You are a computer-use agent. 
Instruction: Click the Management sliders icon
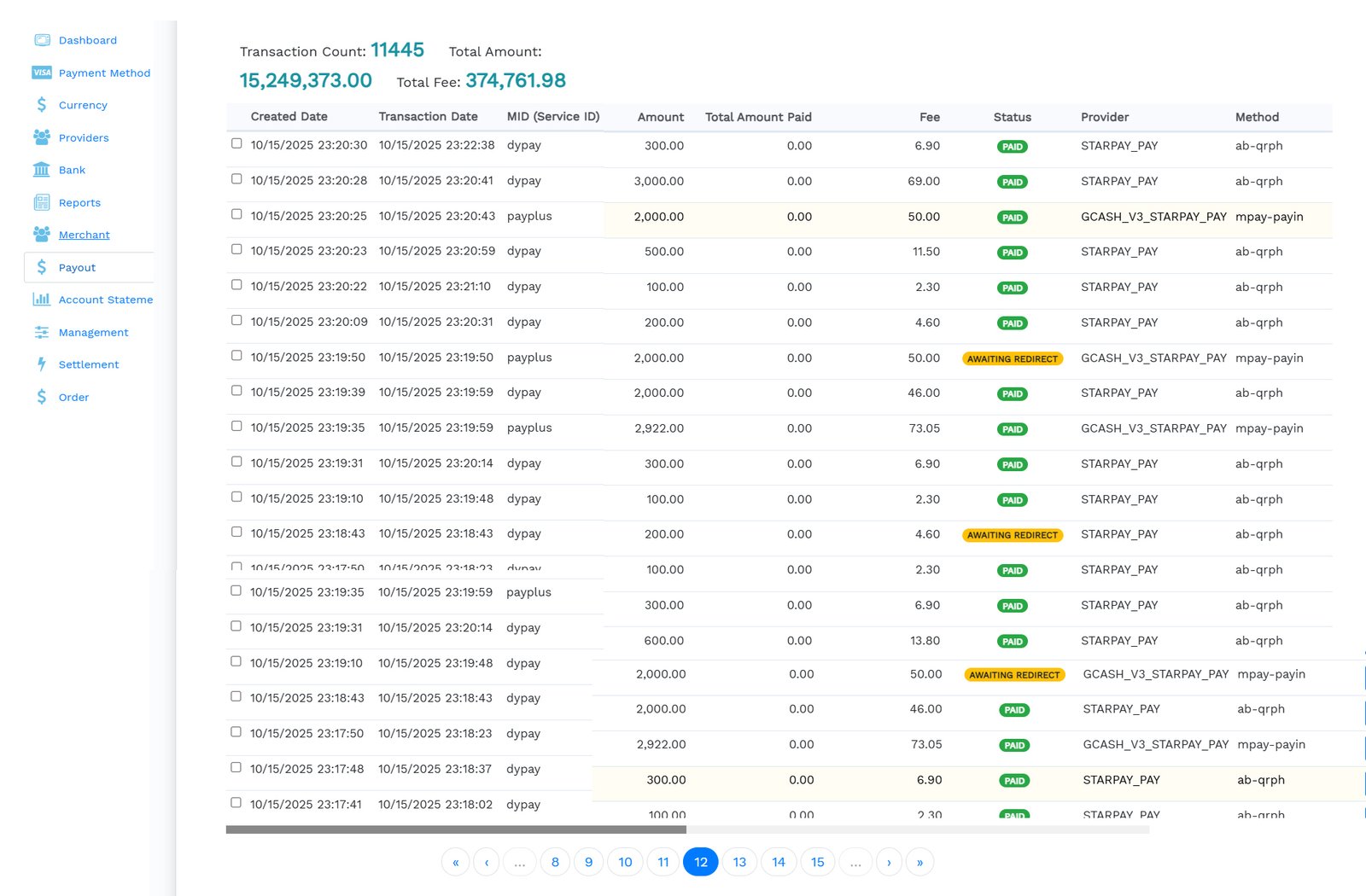pyautogui.click(x=42, y=332)
